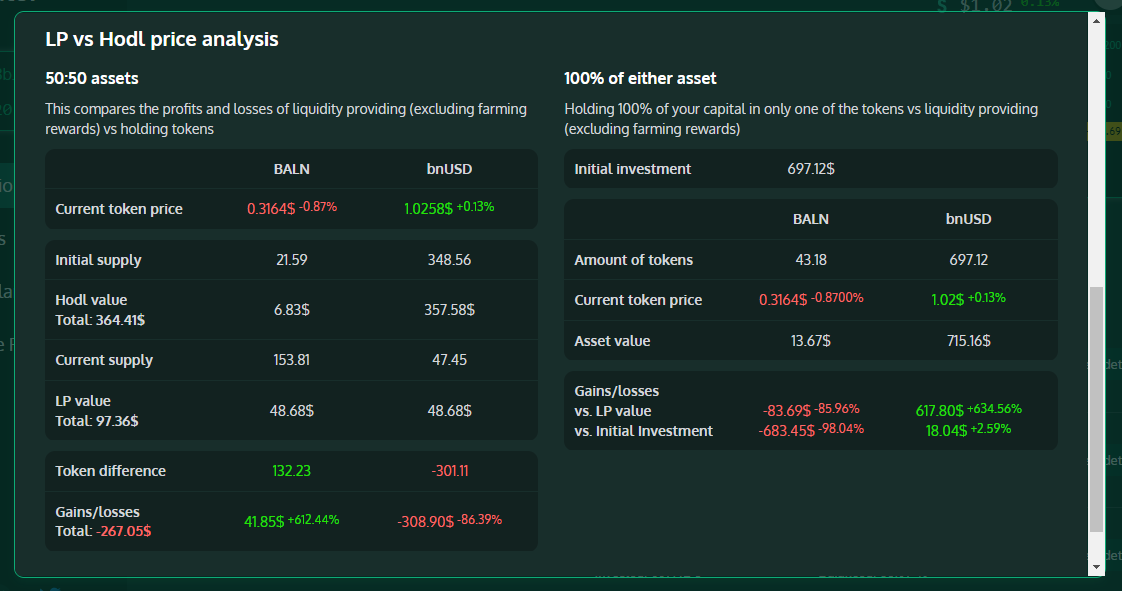The width and height of the screenshot is (1122, 591).
Task: Click the BALN amount of tokens 43.18
Action: 811,260
